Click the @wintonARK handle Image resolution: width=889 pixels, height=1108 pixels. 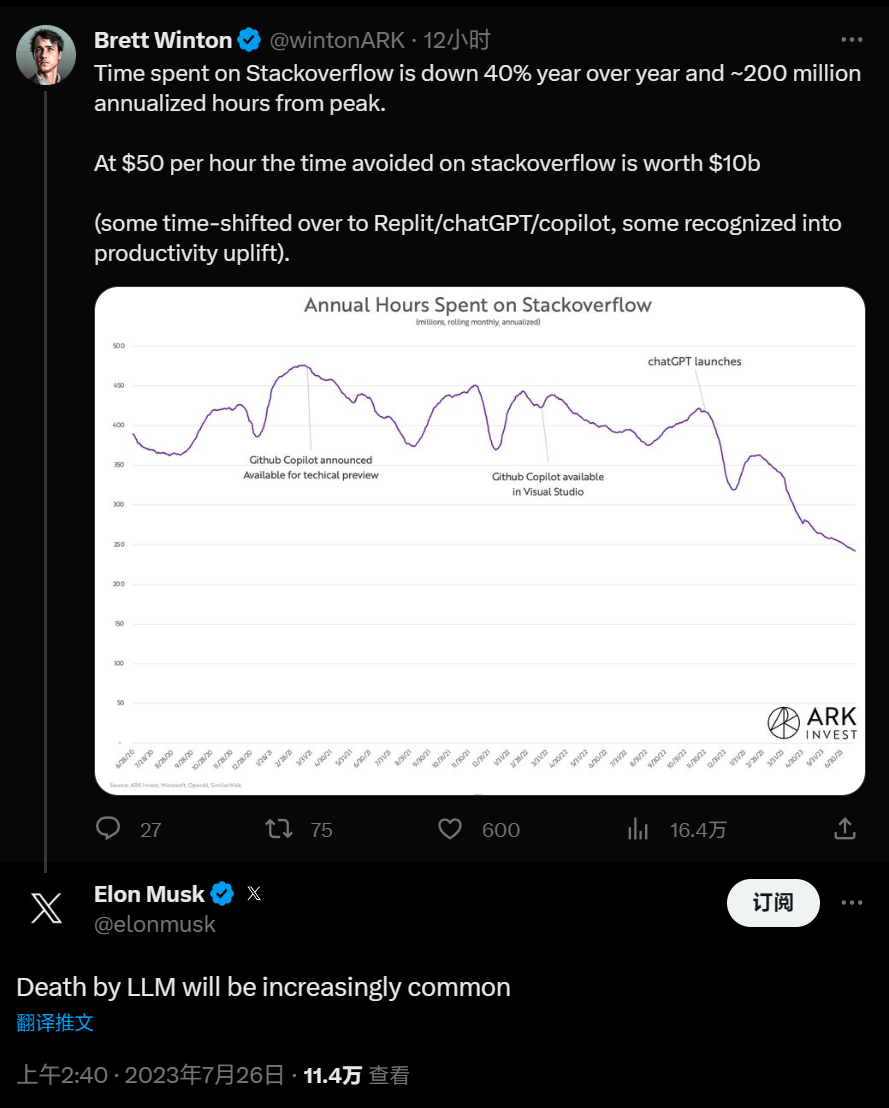(x=337, y=40)
